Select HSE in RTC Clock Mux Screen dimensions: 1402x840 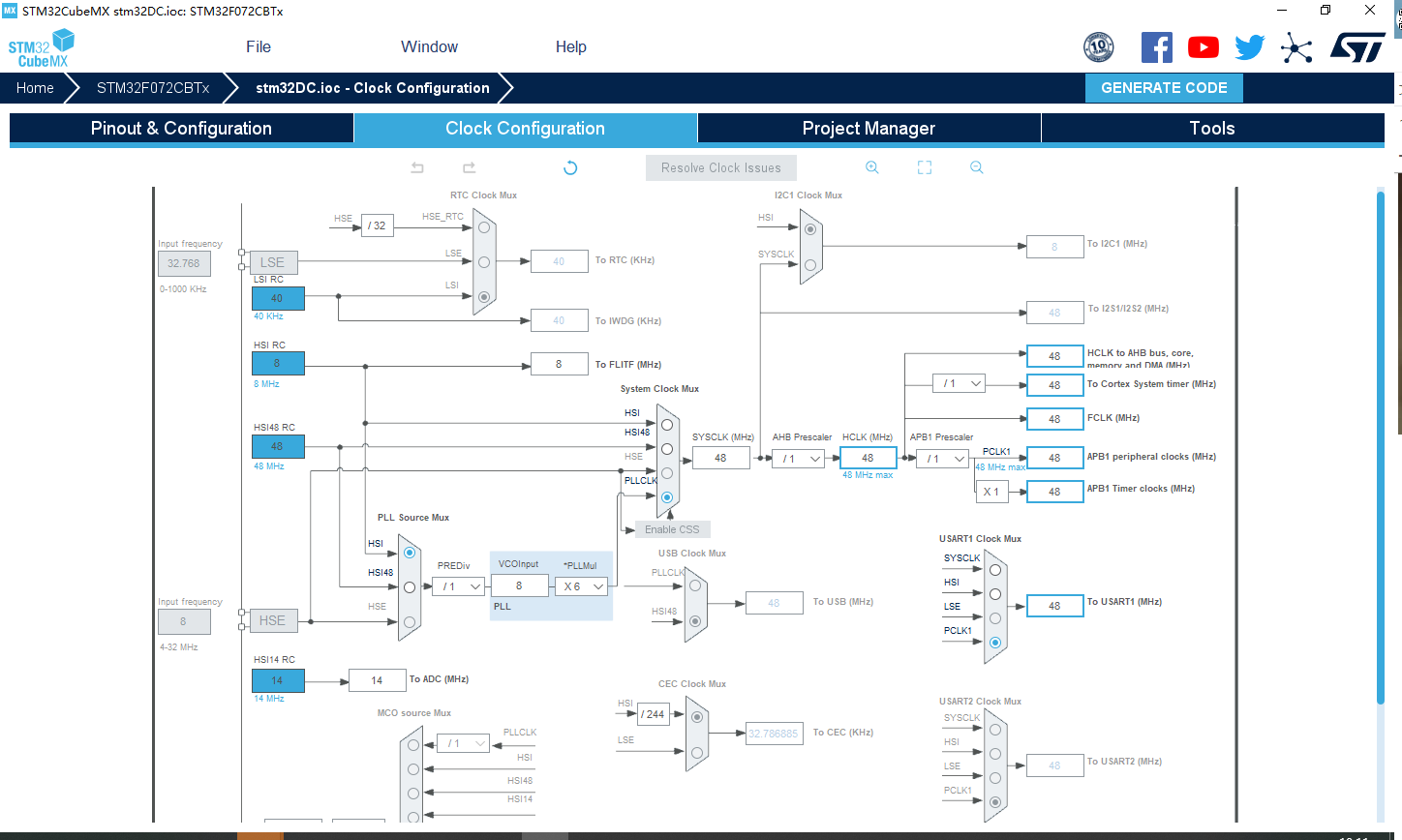point(483,227)
